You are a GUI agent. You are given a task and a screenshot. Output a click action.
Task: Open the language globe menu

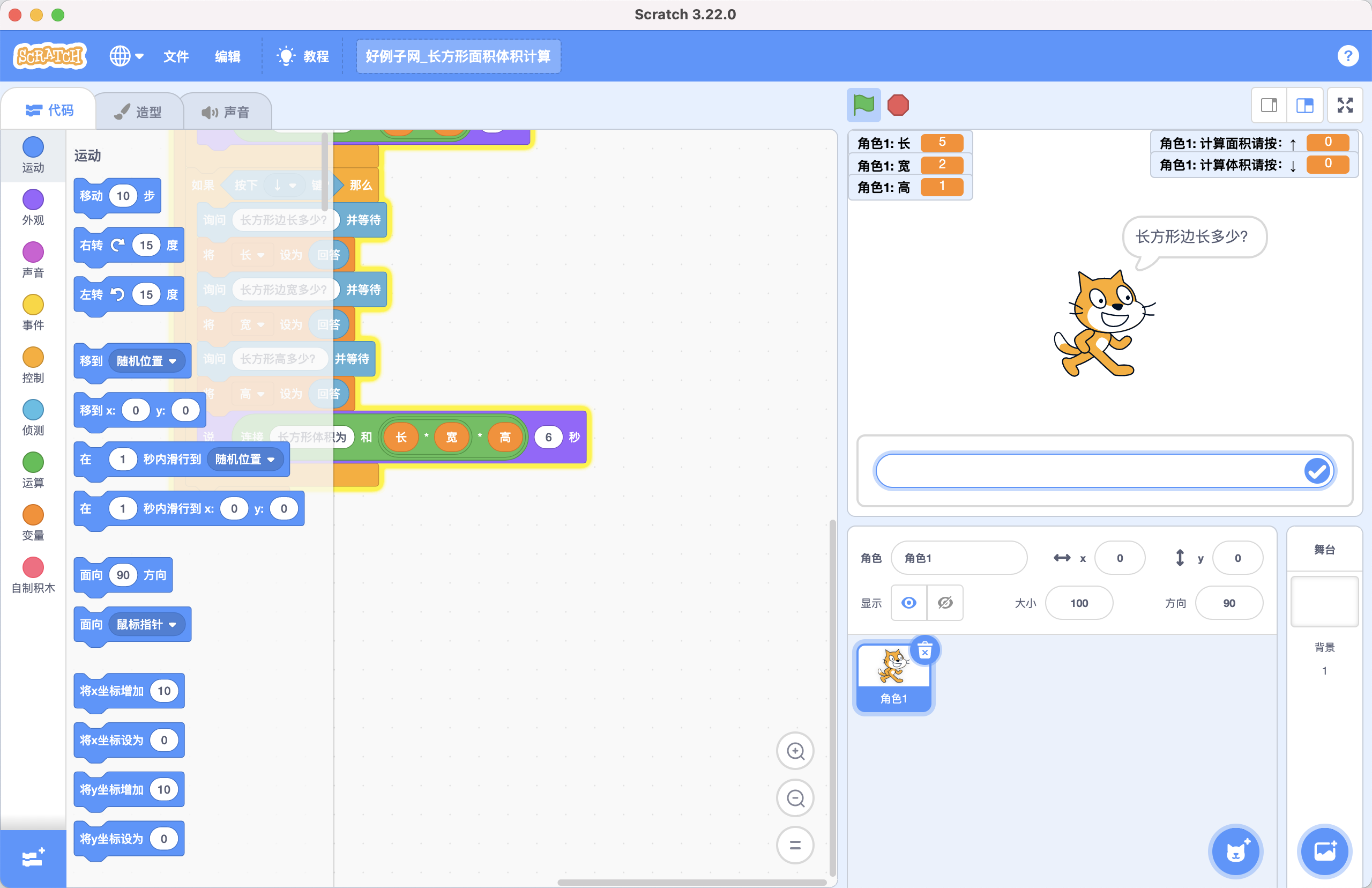126,56
